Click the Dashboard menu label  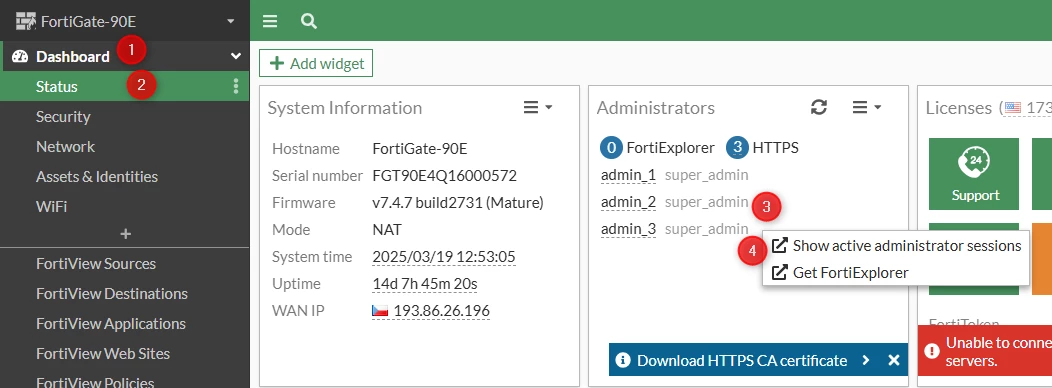pos(72,56)
